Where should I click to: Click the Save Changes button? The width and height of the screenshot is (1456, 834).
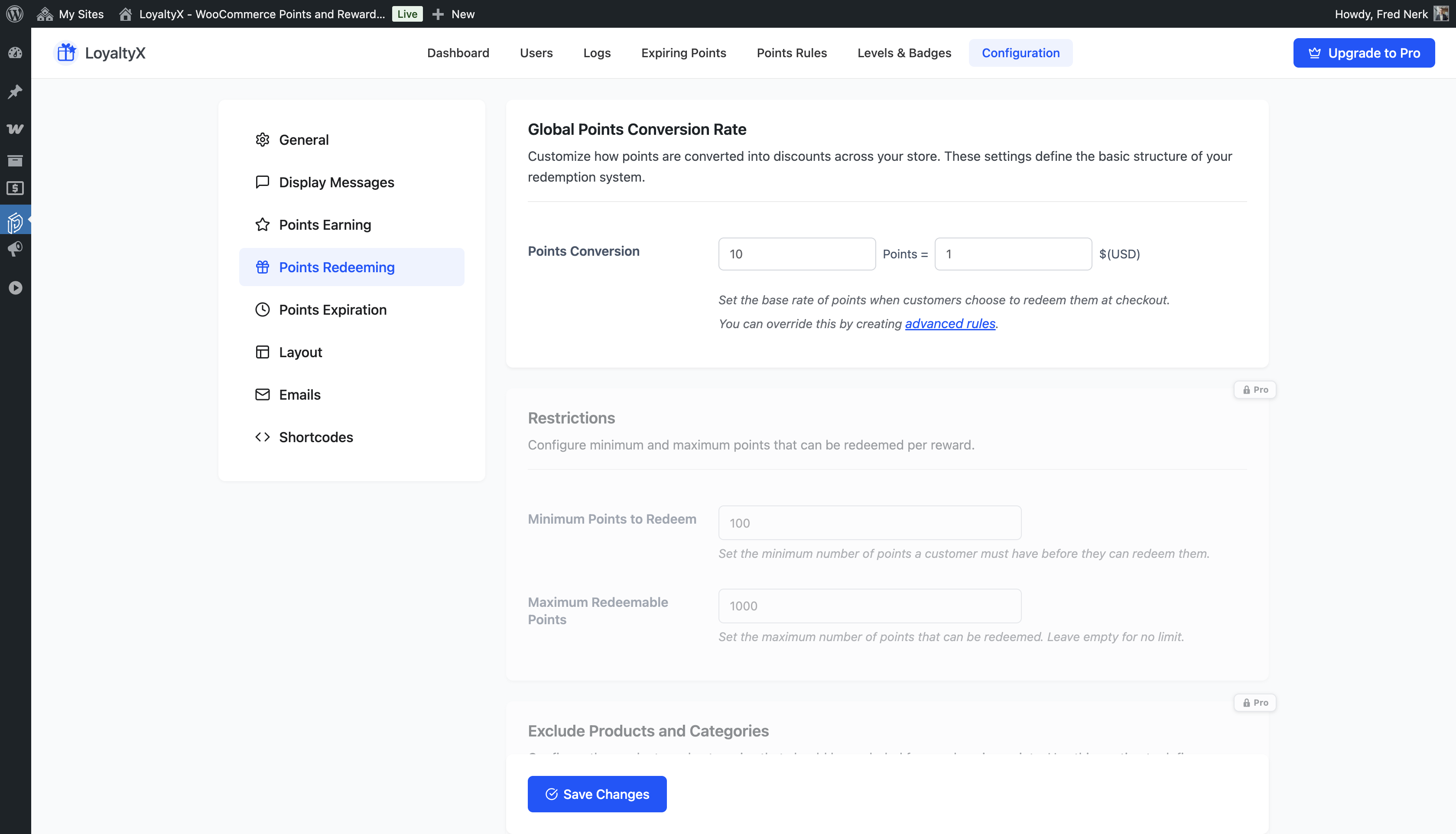[x=597, y=794]
